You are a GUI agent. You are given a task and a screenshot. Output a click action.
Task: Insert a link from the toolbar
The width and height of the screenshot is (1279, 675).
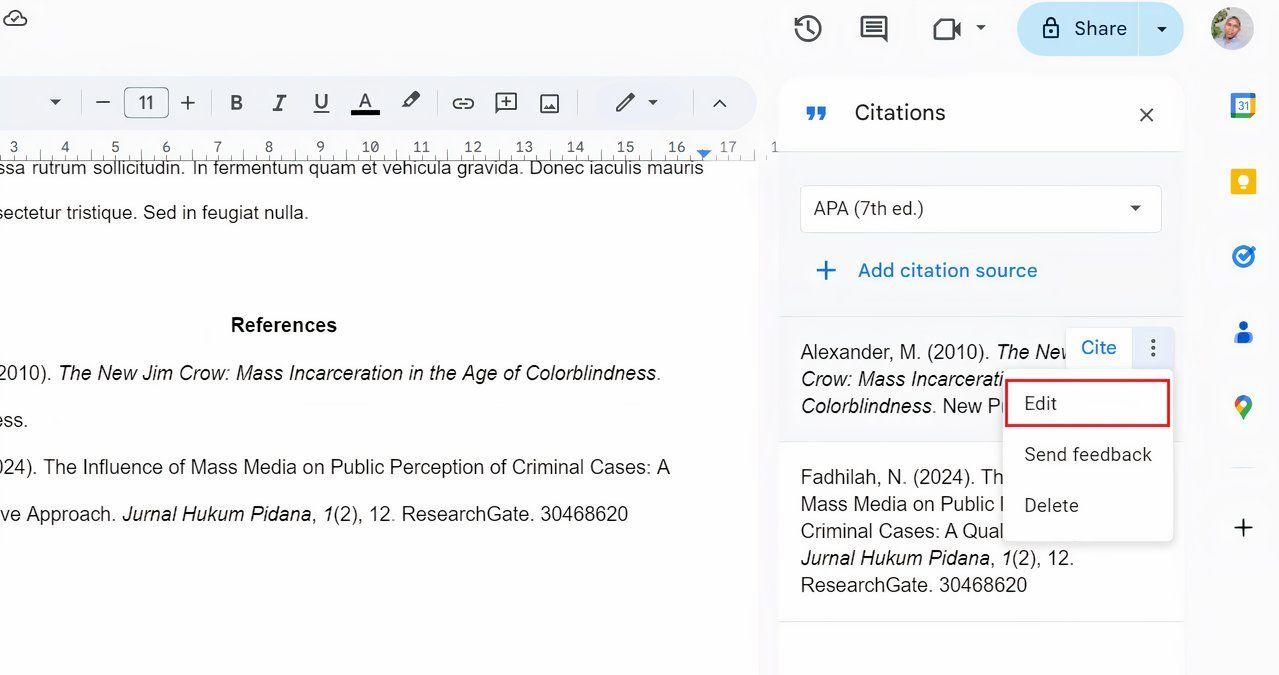[x=462, y=102]
